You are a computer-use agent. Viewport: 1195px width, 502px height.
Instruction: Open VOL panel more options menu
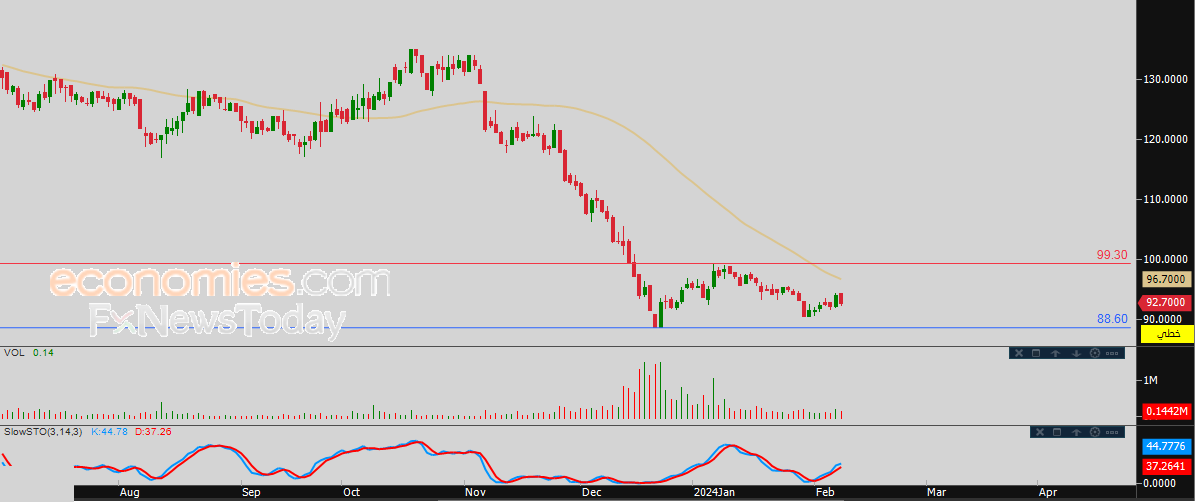(x=1112, y=353)
